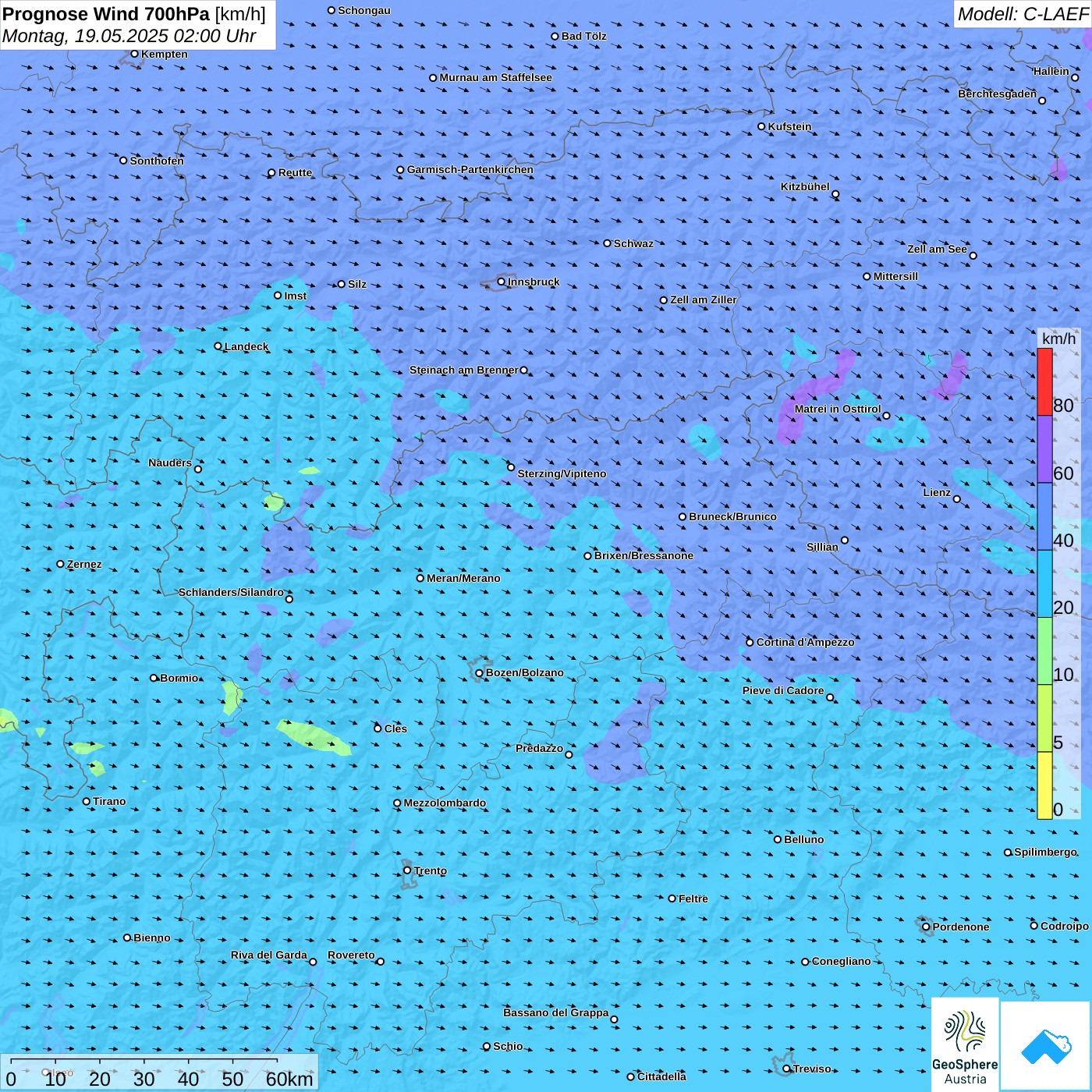1092x1092 pixels.
Task: Click the Sterzing/Vipiteno location dot
Action: click(x=511, y=467)
